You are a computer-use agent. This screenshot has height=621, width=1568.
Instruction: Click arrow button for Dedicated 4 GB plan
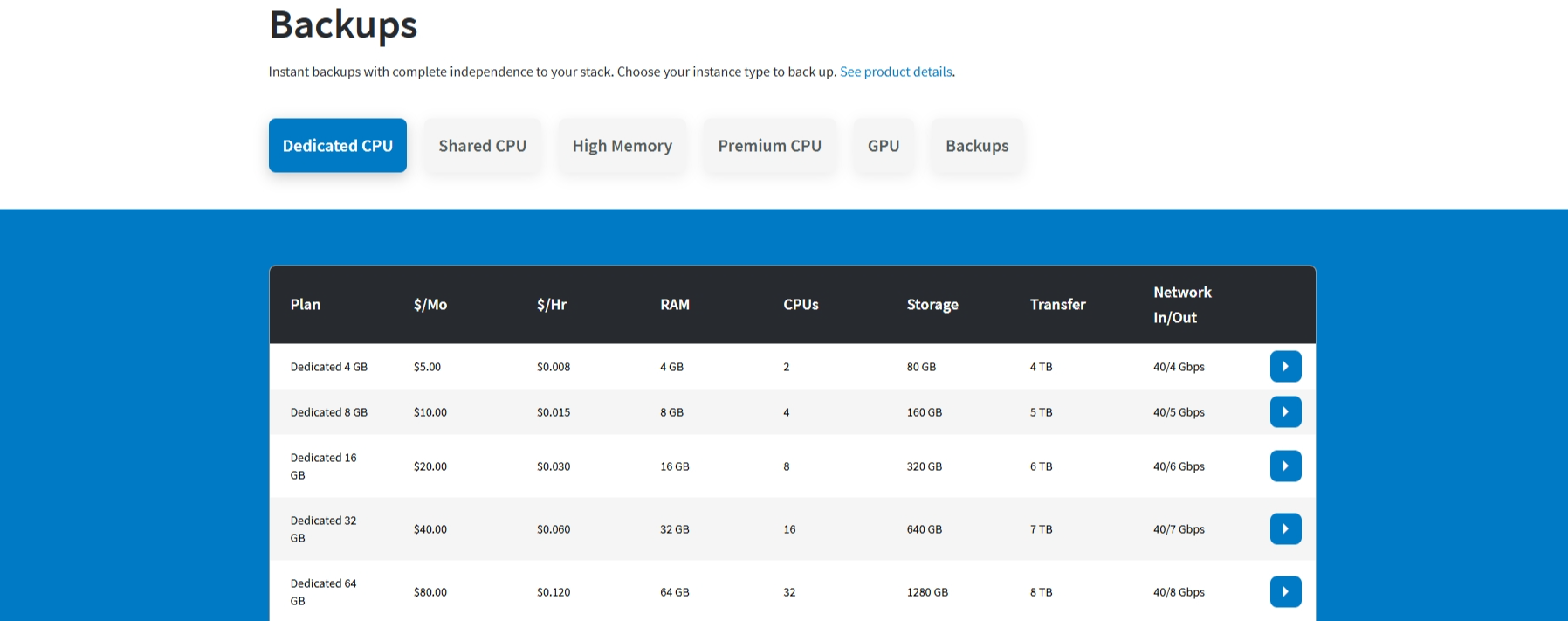1285,367
